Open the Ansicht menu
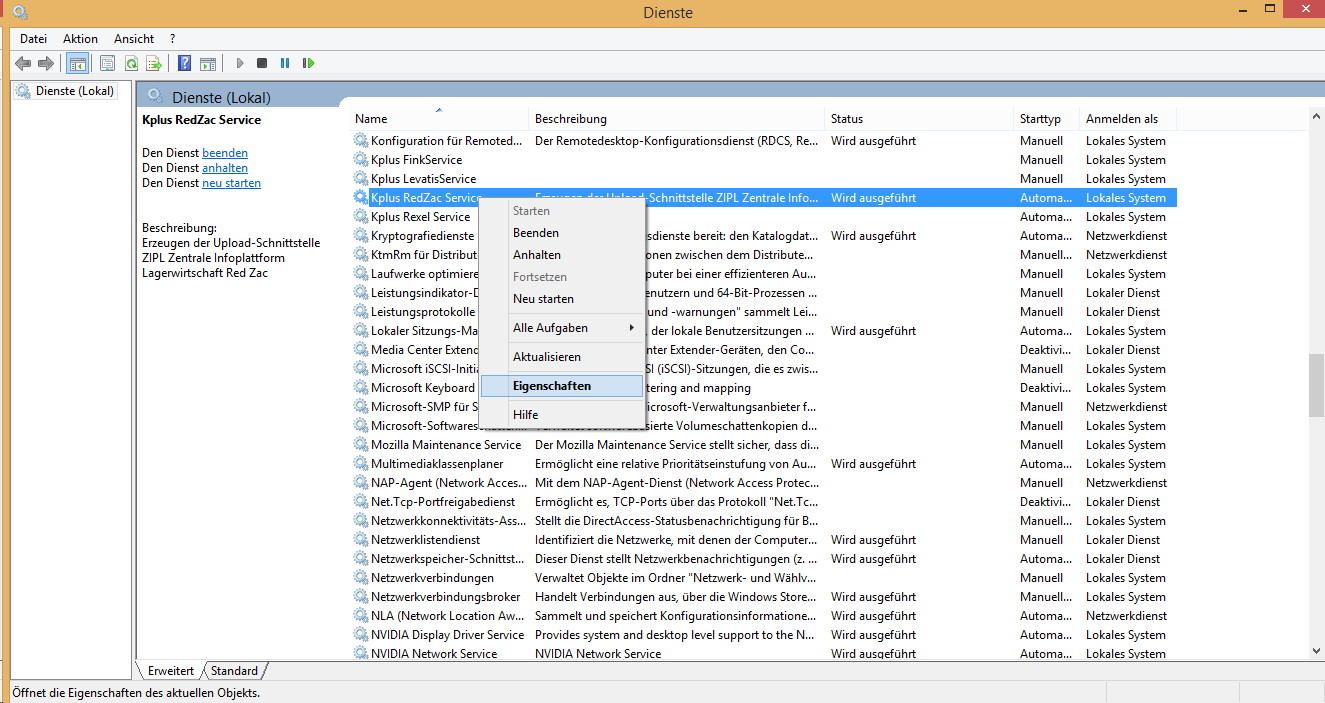This screenshot has width=1325, height=703. [134, 39]
